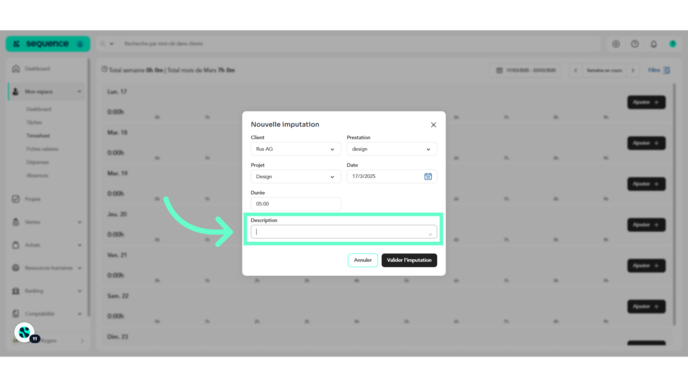This screenshot has height=387, width=688.
Task: Click the clock icon beside Total semaine
Action: pyautogui.click(x=104, y=69)
